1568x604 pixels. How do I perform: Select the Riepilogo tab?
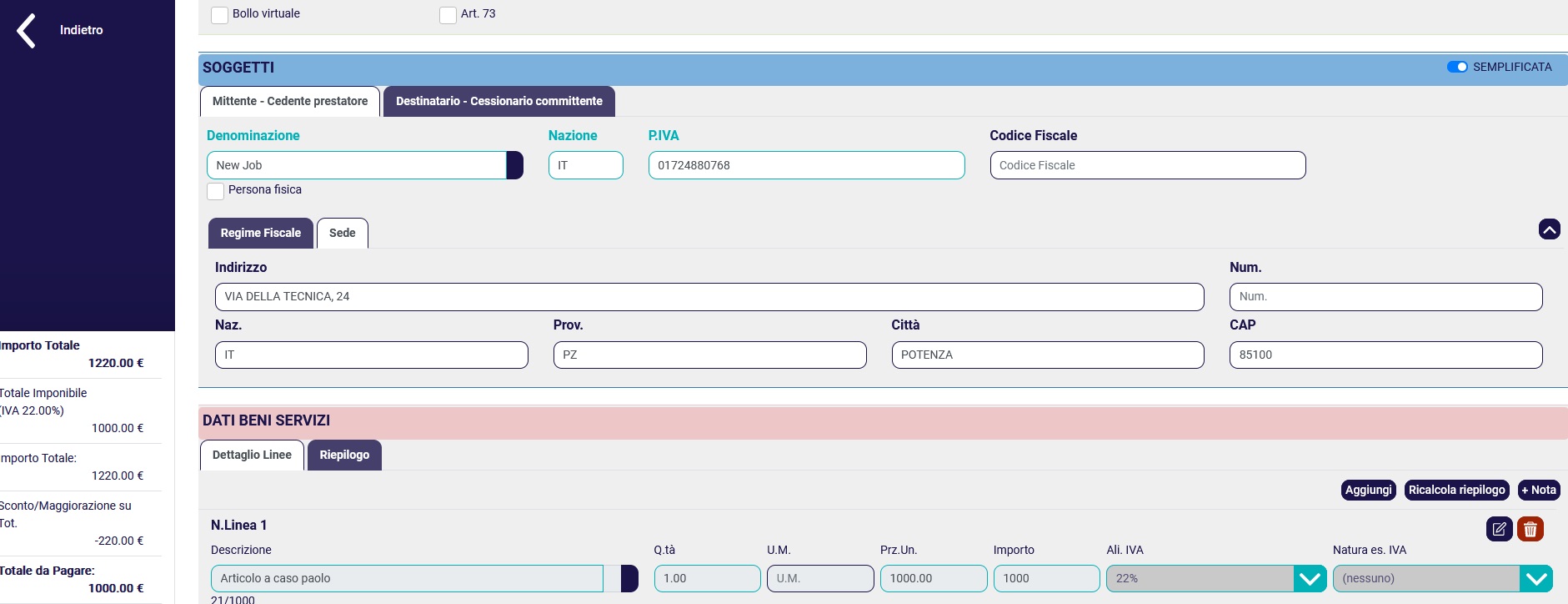click(x=344, y=455)
